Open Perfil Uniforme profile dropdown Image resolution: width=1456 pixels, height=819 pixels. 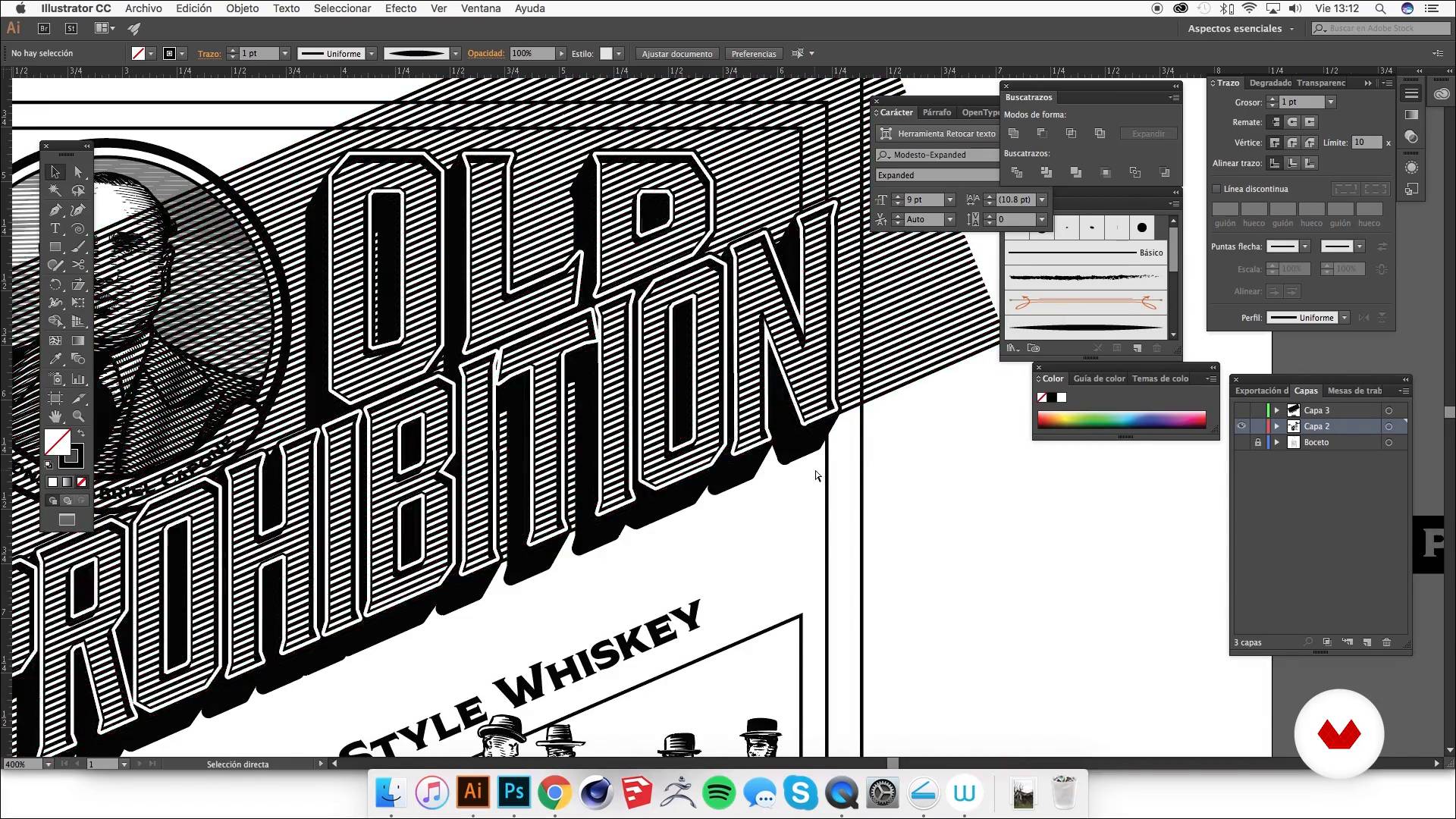click(x=1345, y=318)
